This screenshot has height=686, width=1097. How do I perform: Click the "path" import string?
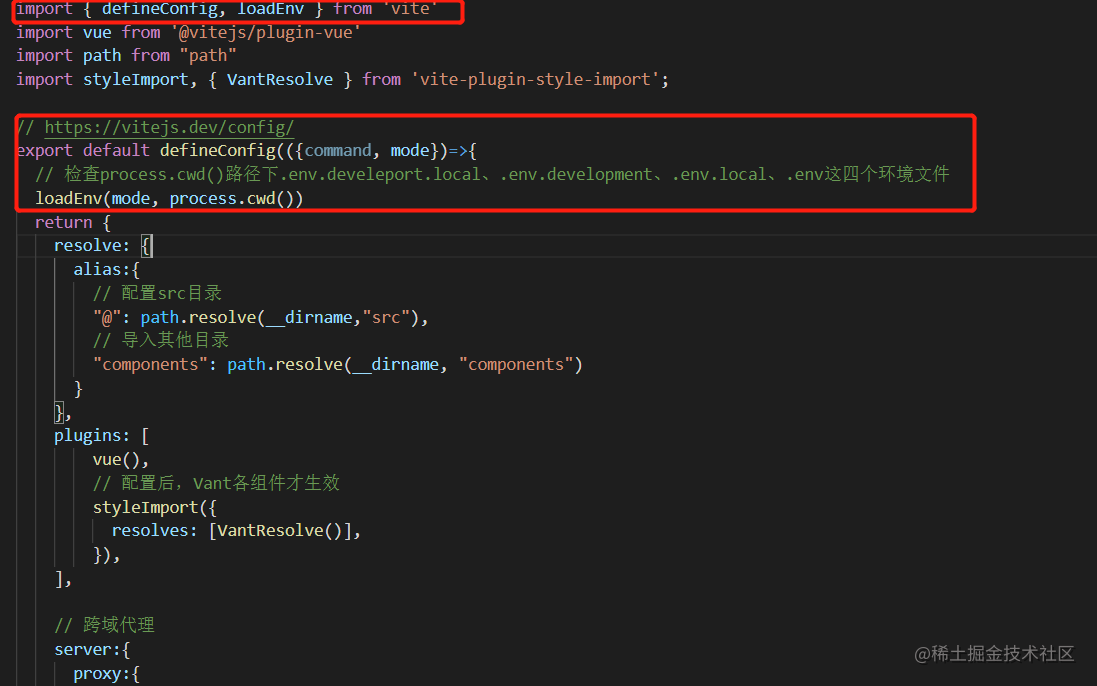click(x=208, y=55)
